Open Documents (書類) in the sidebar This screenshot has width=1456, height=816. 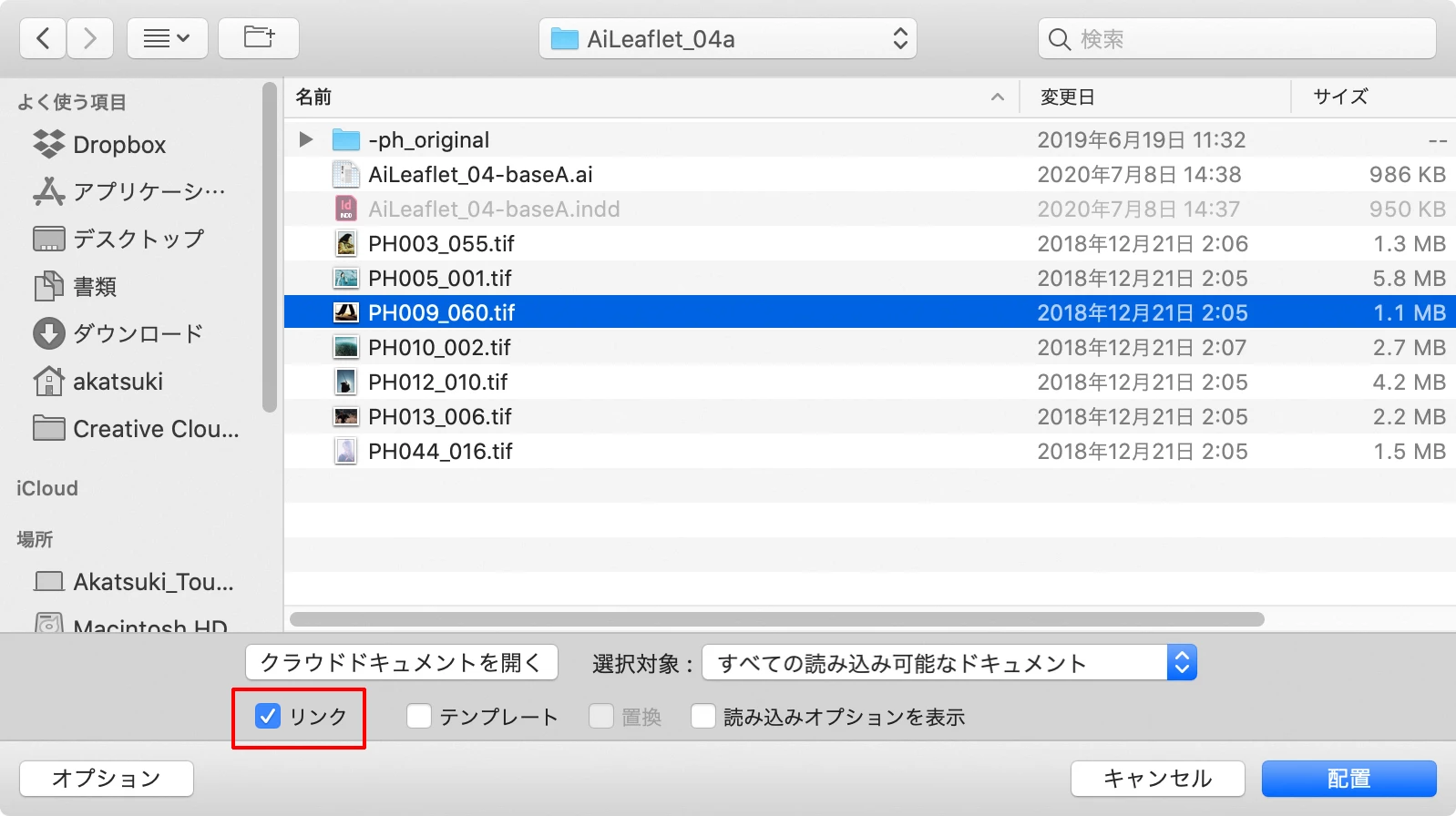coord(75,286)
